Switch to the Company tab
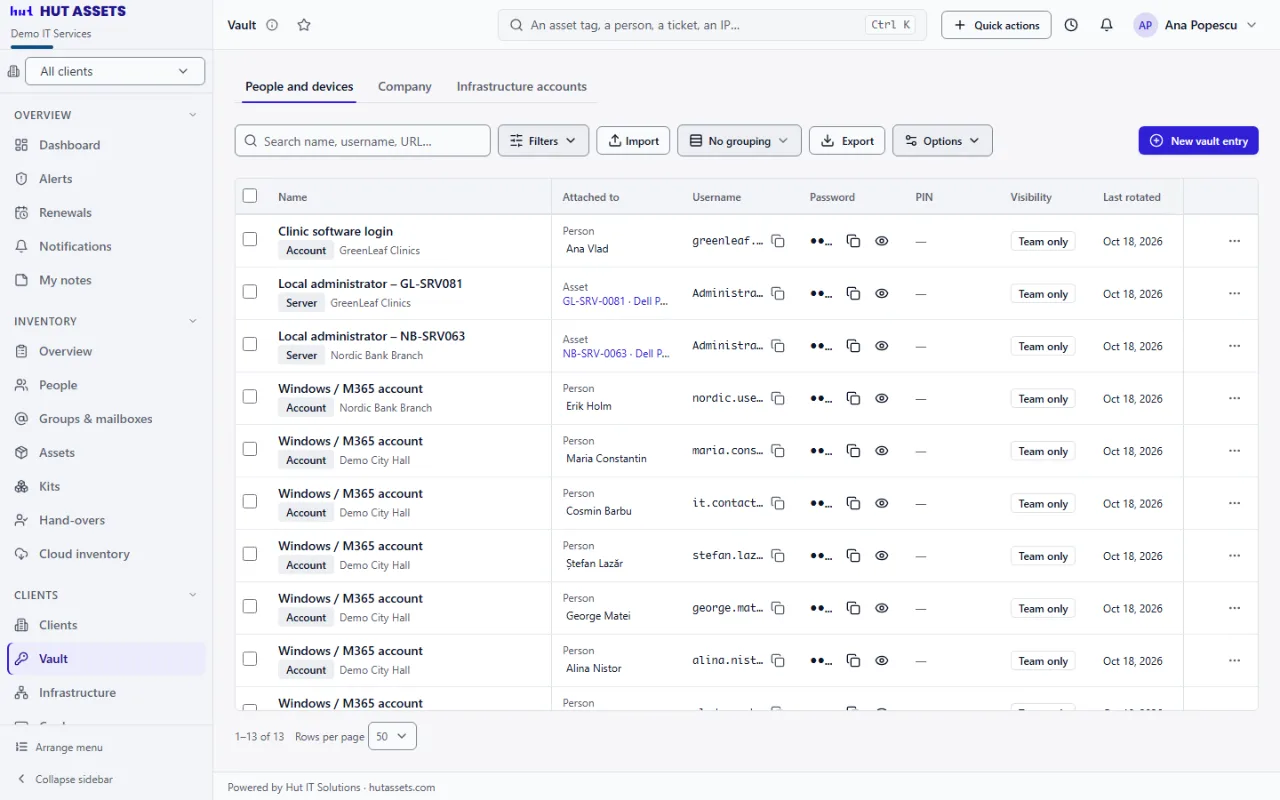 point(405,87)
